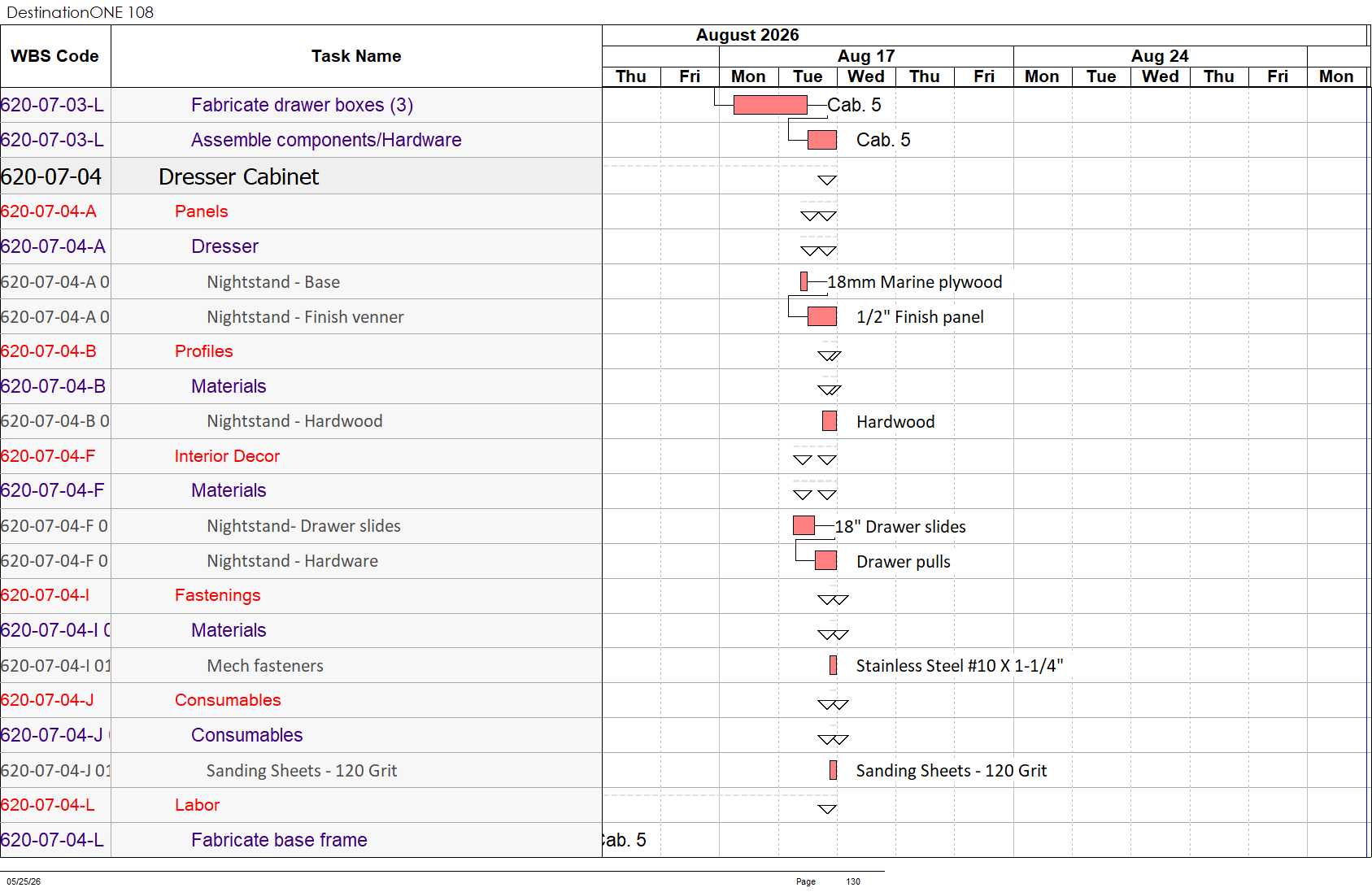Select the Interior Decor task name

tap(227, 456)
